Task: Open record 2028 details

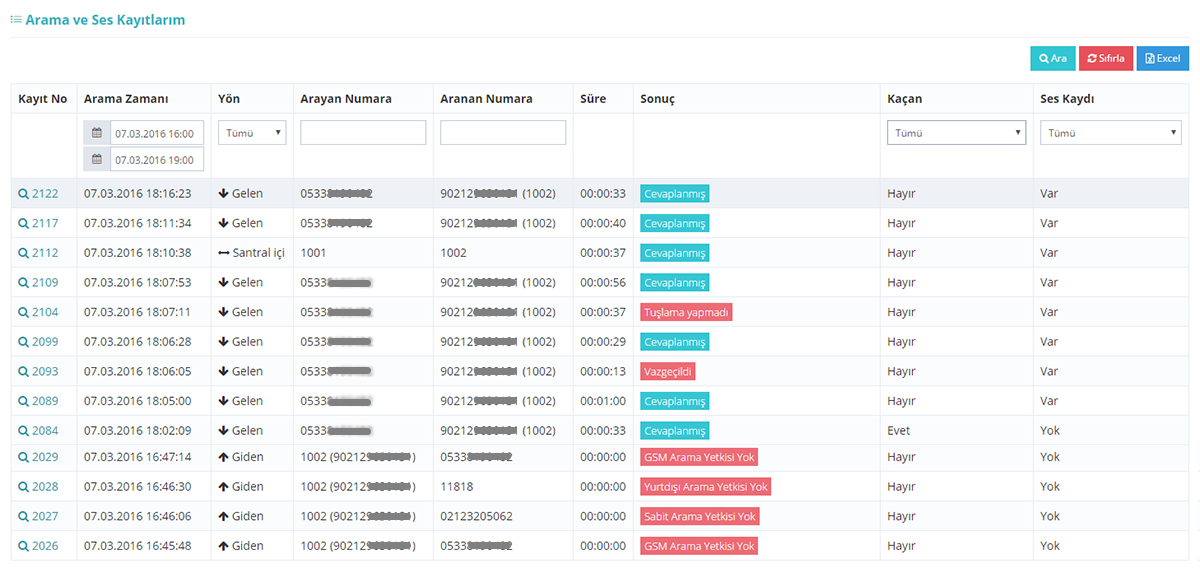Action: tap(38, 487)
